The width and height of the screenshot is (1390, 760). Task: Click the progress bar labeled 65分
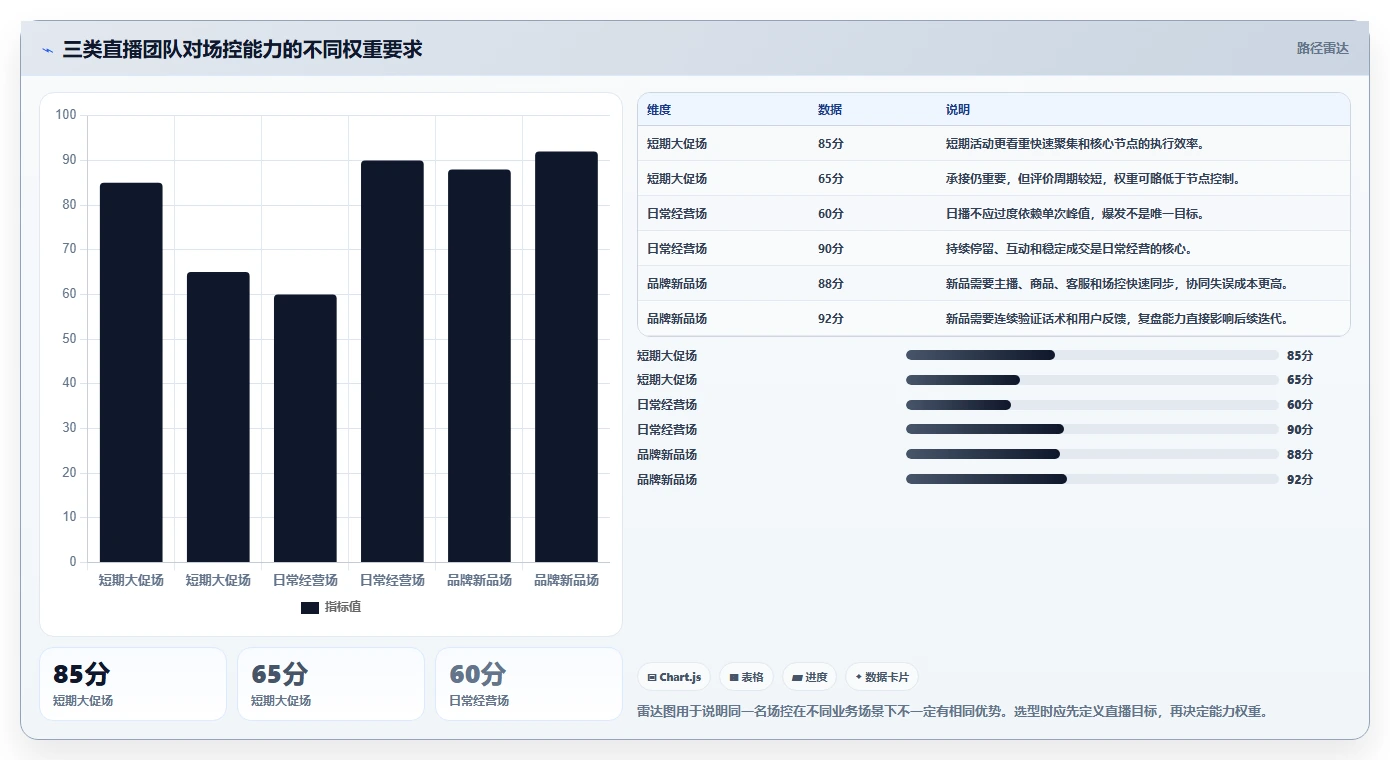[x=1092, y=380]
